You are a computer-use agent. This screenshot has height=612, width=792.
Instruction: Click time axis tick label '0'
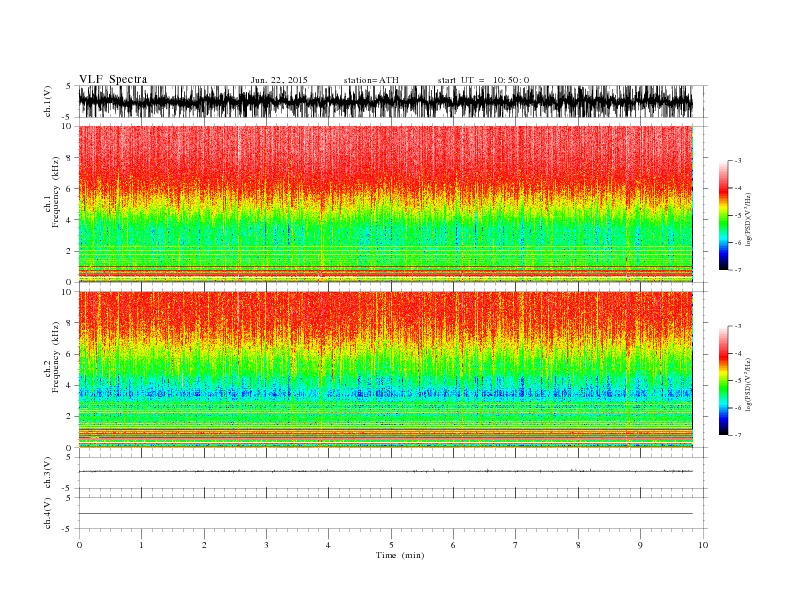pyautogui.click(x=79, y=545)
